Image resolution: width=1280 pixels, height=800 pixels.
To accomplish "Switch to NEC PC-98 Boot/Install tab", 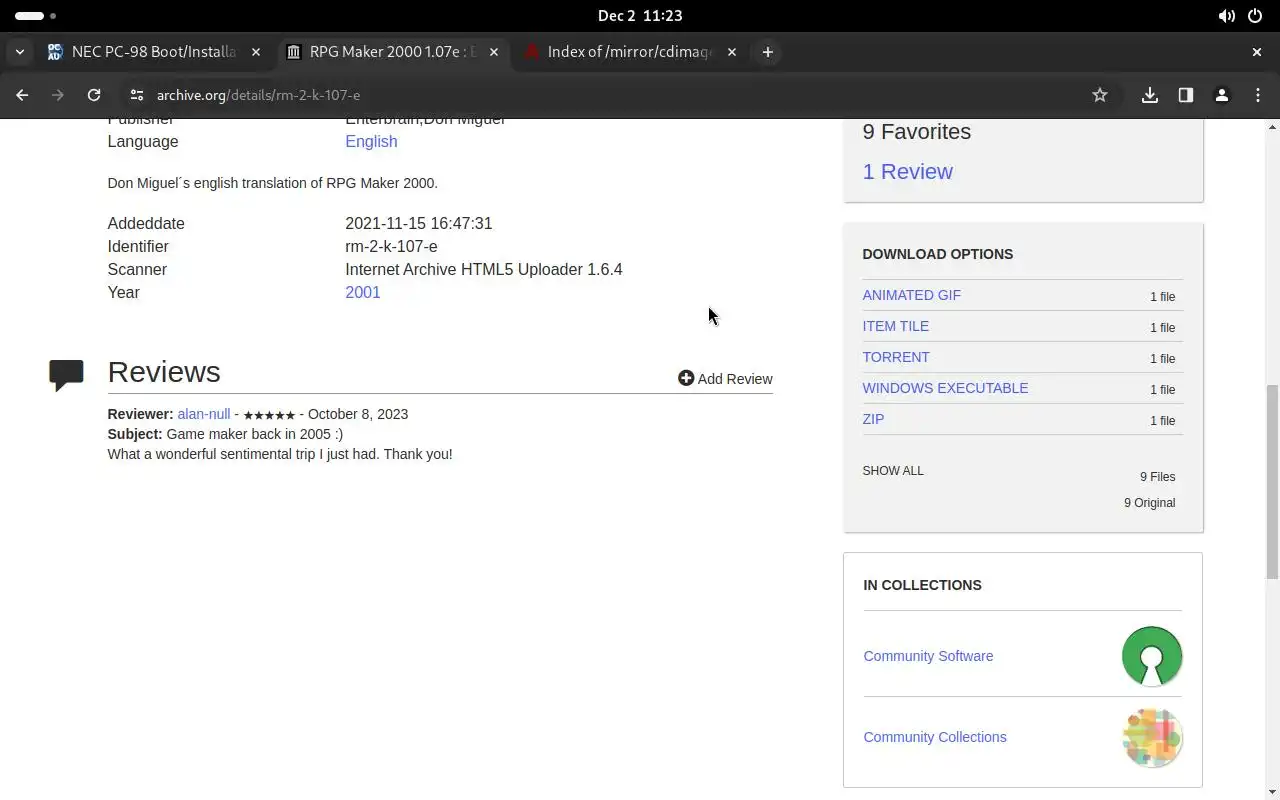I will tap(154, 52).
